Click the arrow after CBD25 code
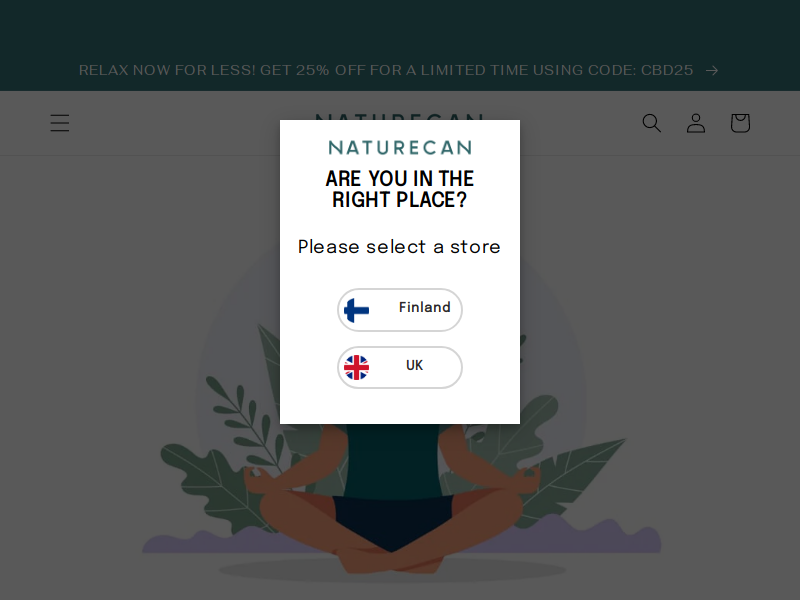800x600 pixels. pos(712,70)
